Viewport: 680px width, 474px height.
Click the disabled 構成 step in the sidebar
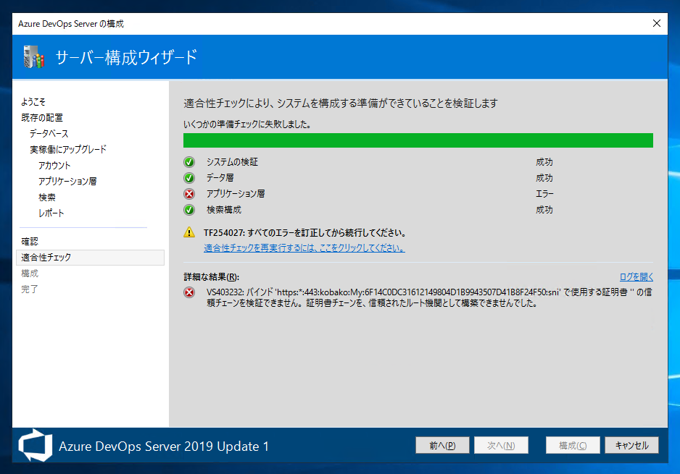(x=29, y=273)
